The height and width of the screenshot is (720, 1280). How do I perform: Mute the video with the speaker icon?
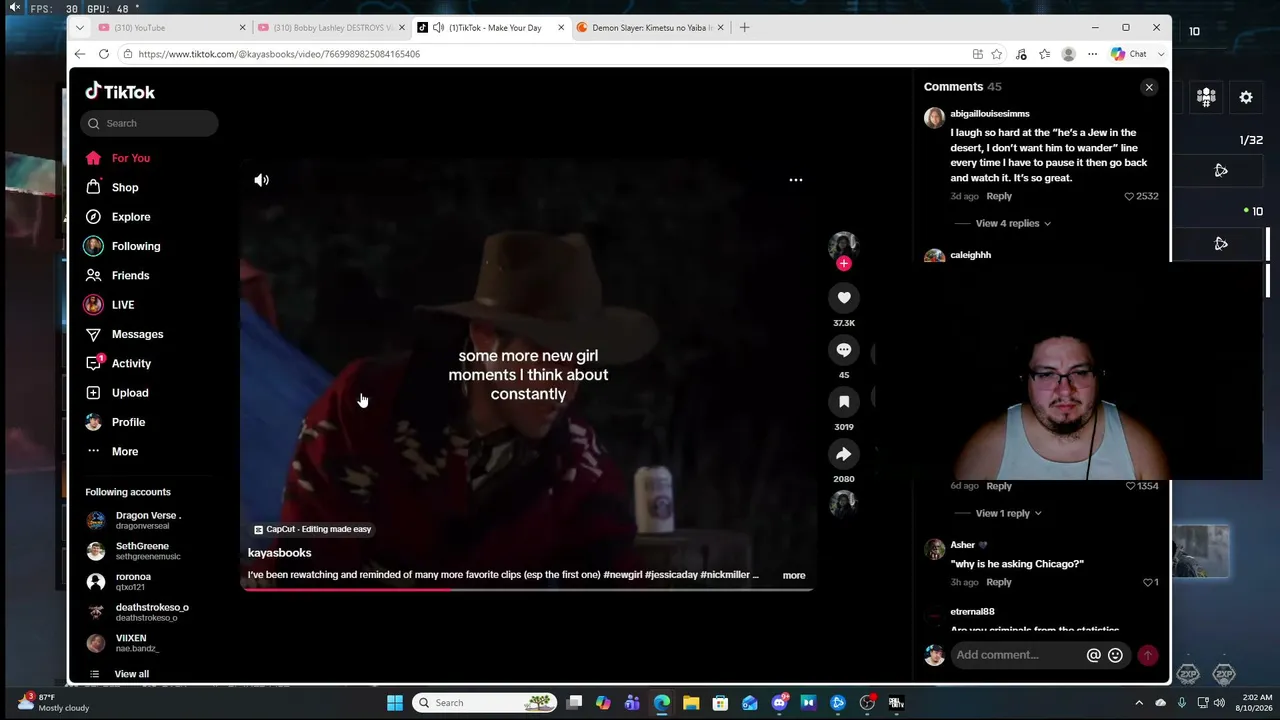tap(262, 180)
